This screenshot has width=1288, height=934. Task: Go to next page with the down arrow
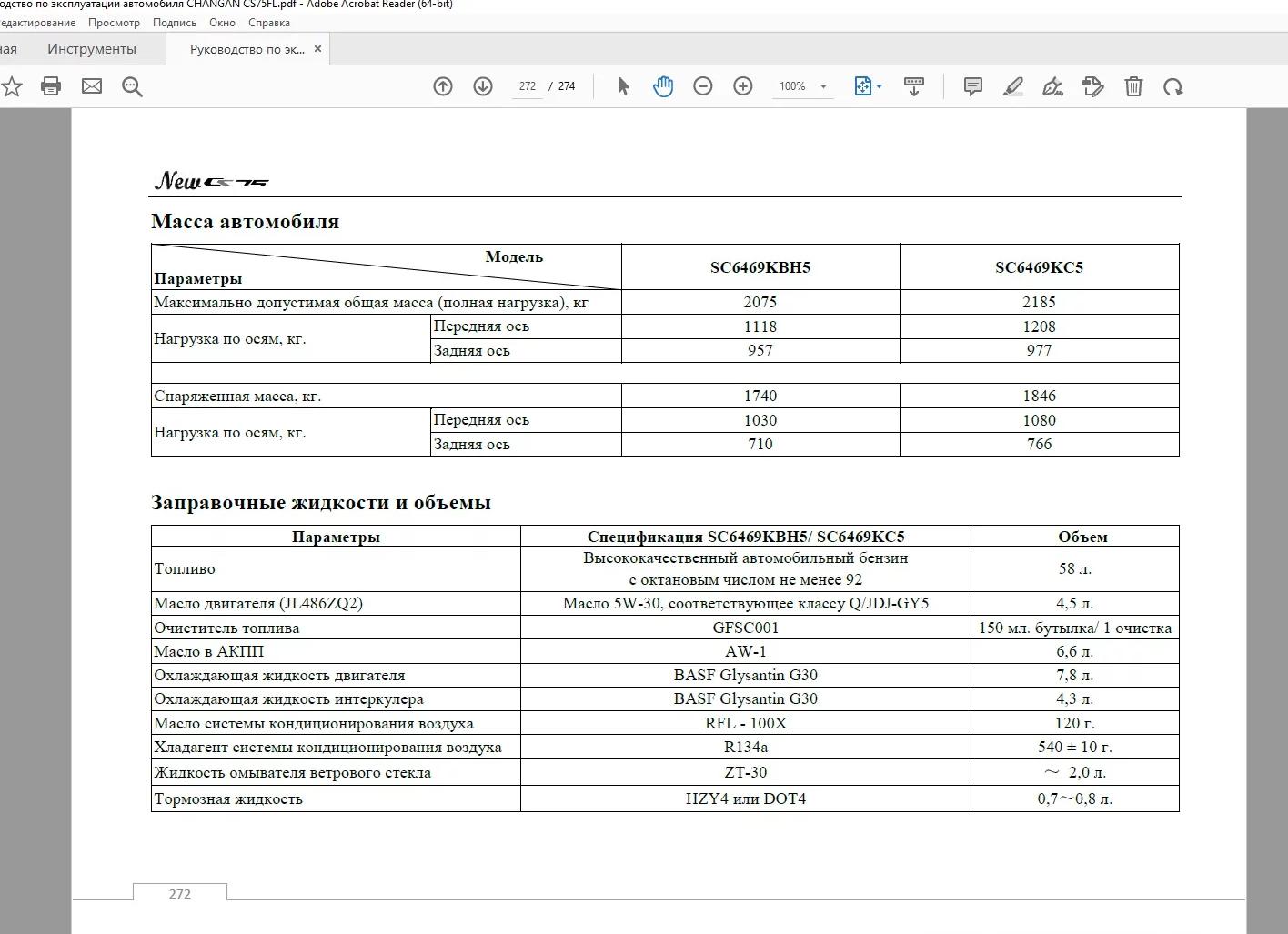point(483,86)
